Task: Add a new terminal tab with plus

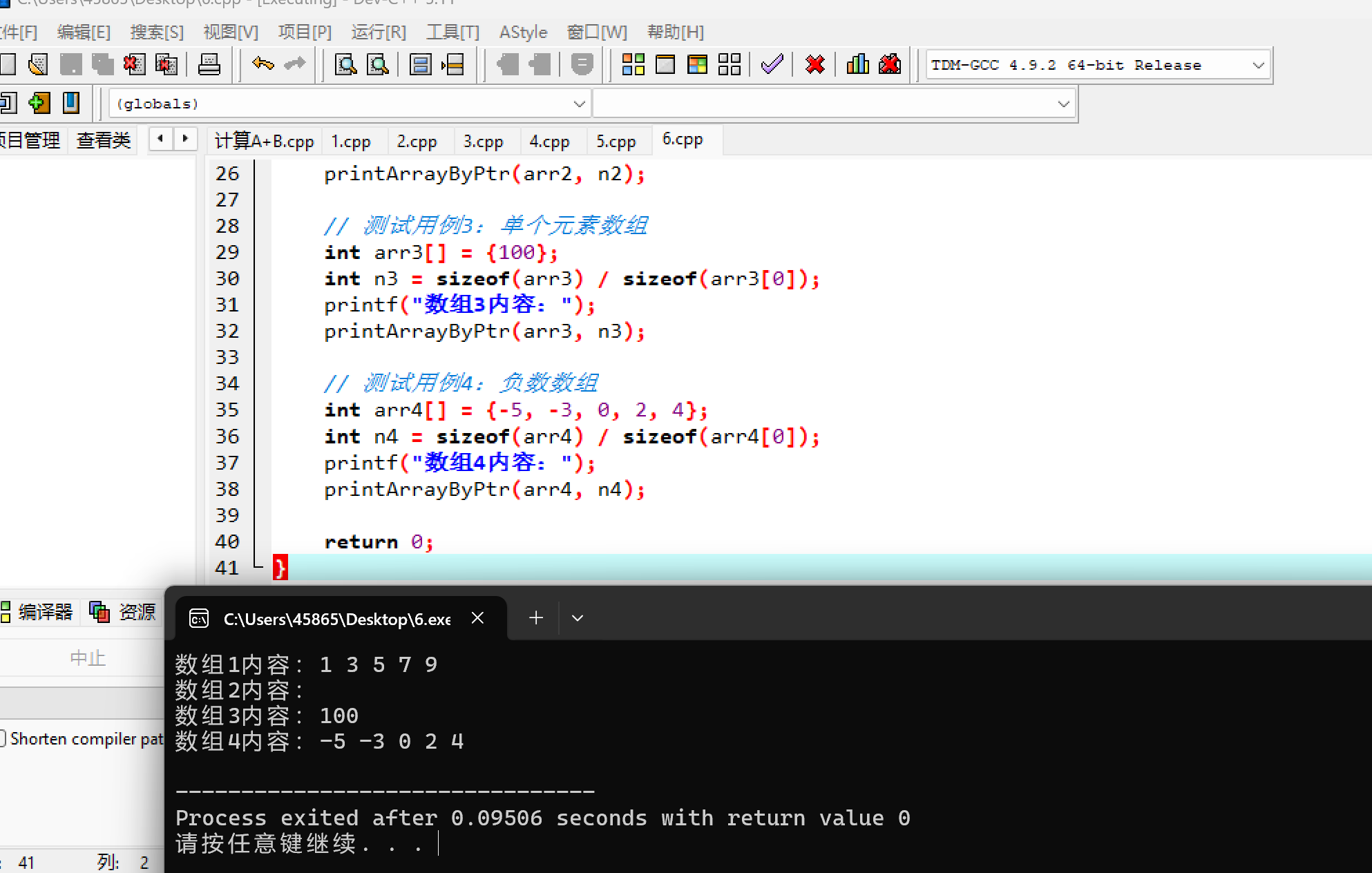Action: click(536, 618)
